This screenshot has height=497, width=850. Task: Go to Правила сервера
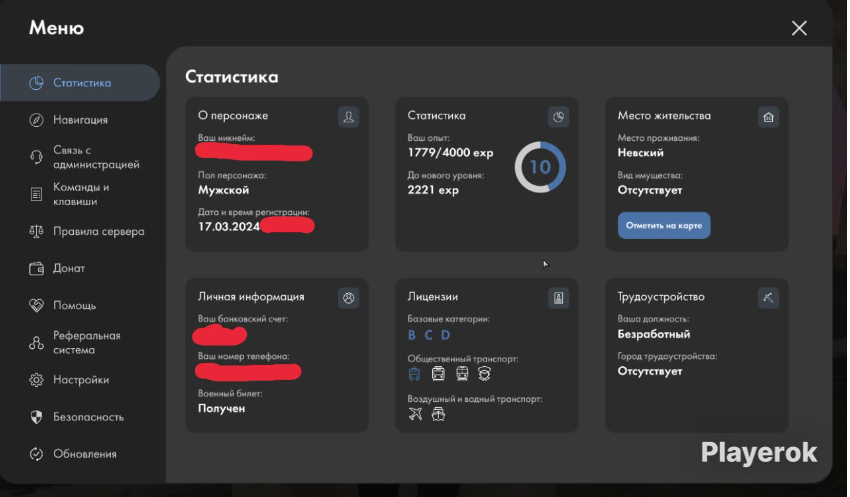pos(99,231)
